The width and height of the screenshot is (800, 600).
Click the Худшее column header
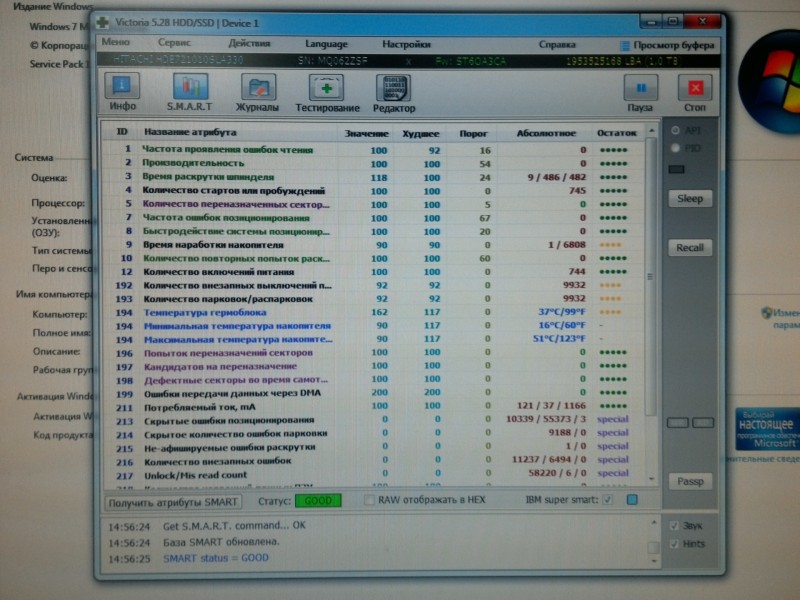(x=420, y=134)
